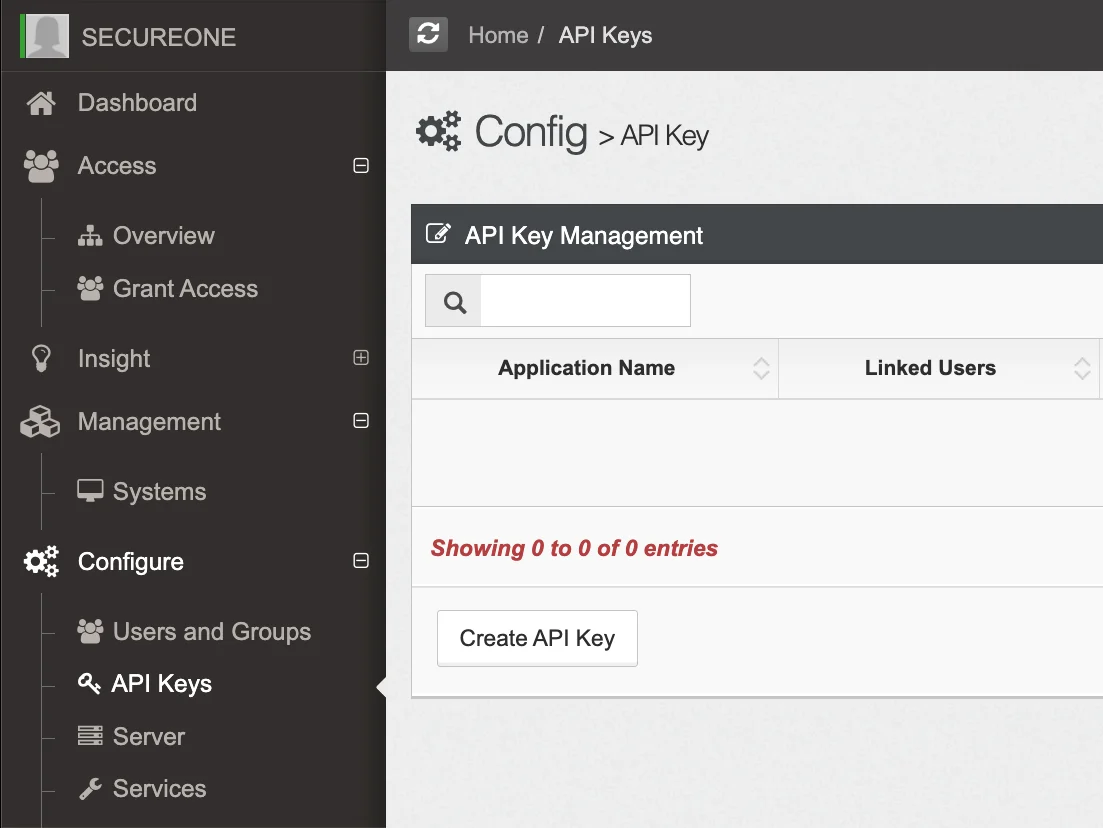Expand the Insight menu section
The width and height of the screenshot is (1103, 828).
coord(361,357)
